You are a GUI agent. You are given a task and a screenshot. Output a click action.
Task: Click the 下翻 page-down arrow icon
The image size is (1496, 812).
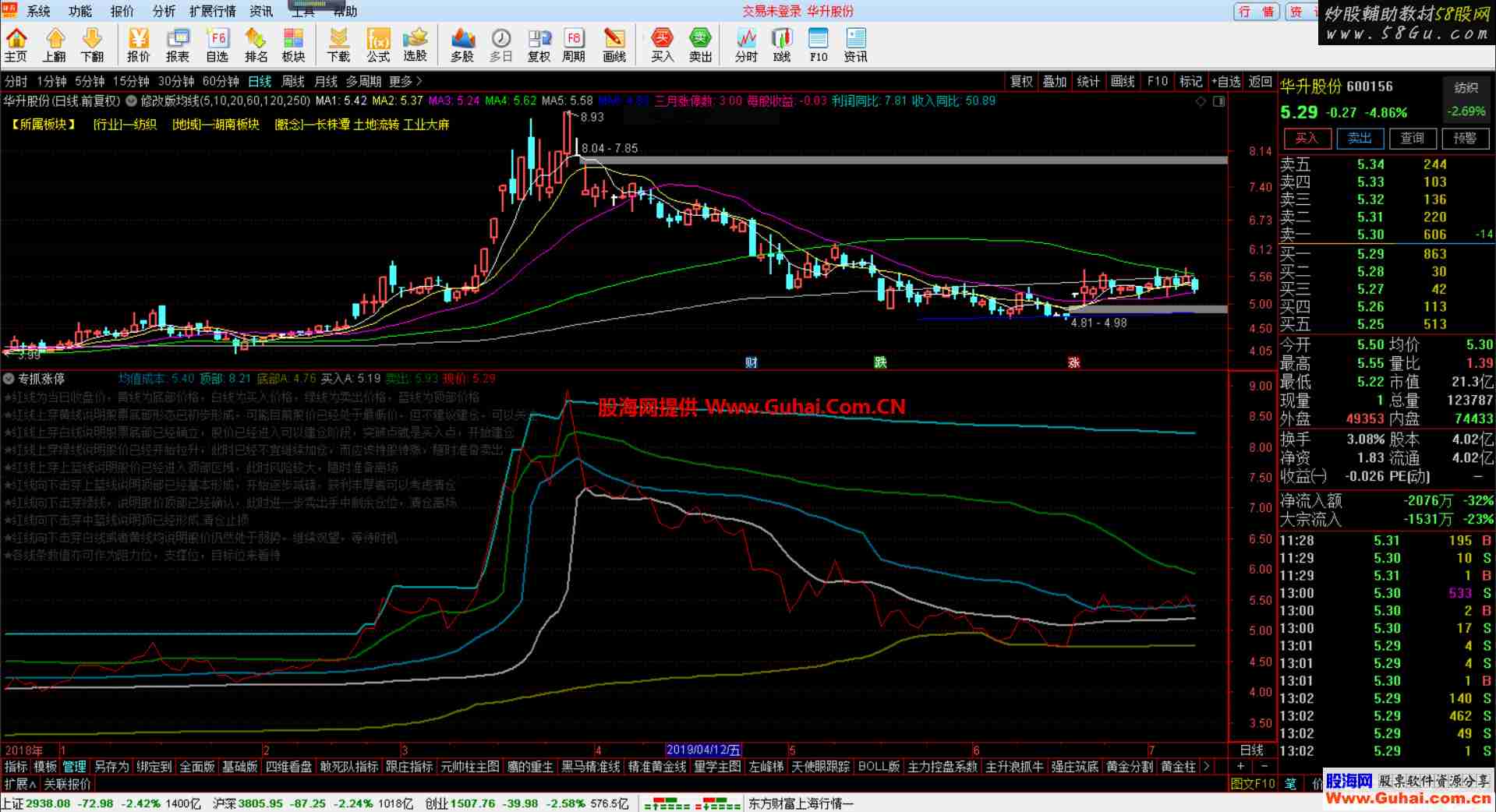coord(92,45)
